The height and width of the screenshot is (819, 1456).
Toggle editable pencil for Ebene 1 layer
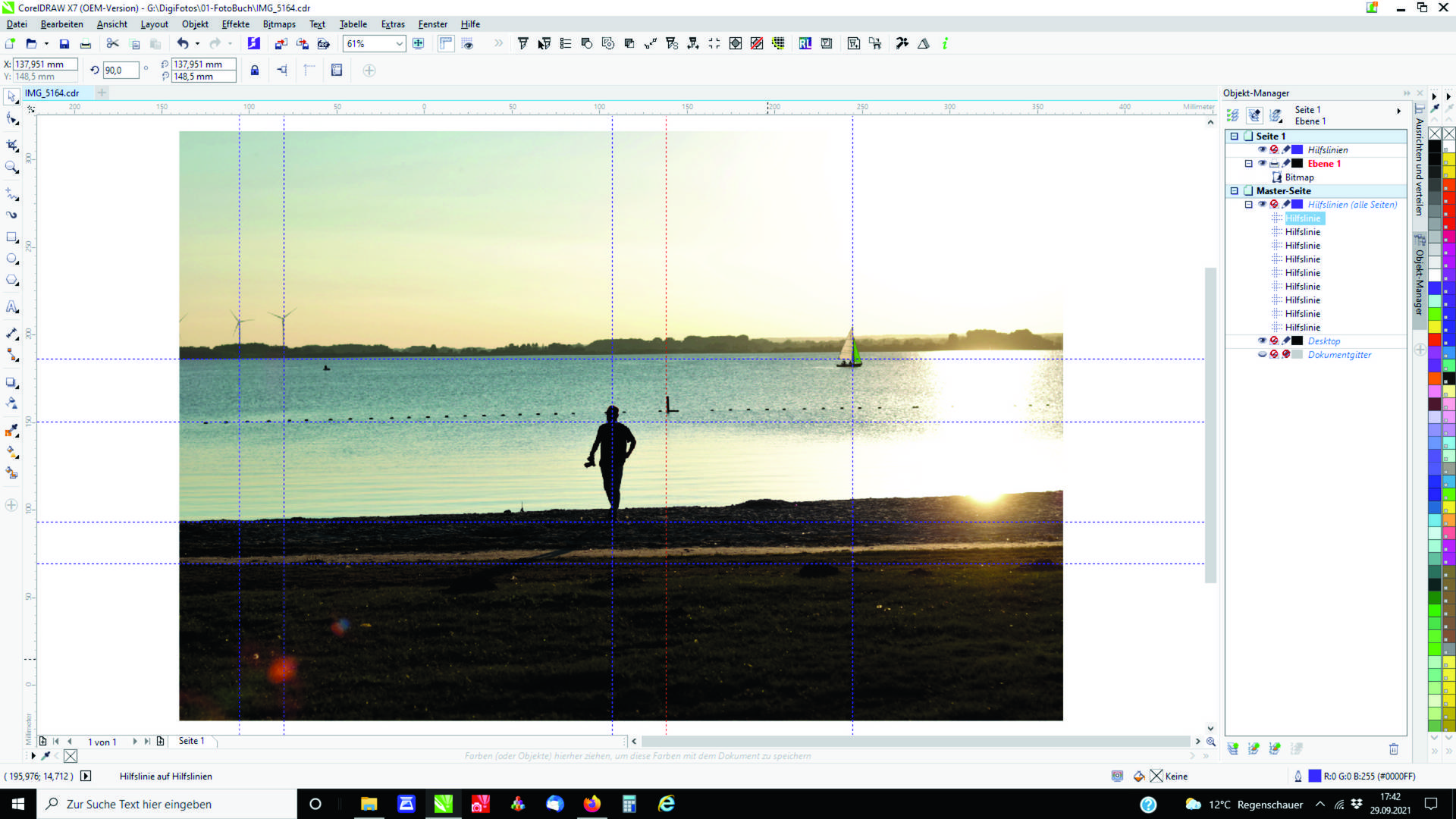pos(1286,164)
